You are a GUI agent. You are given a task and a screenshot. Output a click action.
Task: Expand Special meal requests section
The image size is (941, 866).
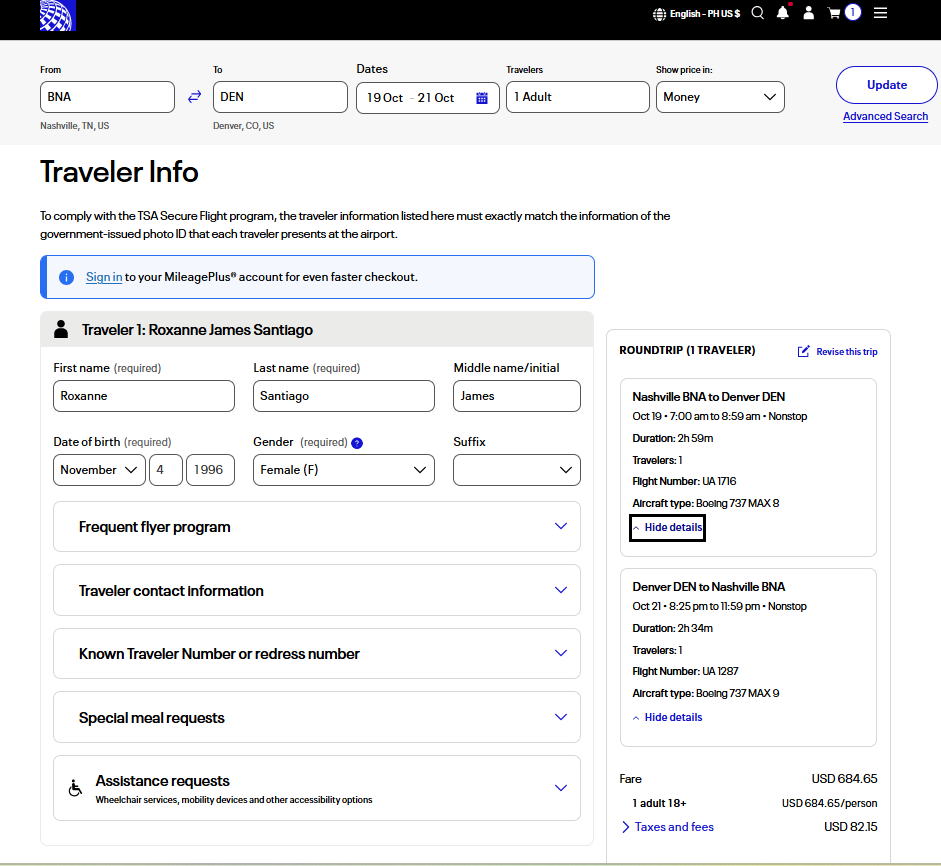[x=317, y=718]
